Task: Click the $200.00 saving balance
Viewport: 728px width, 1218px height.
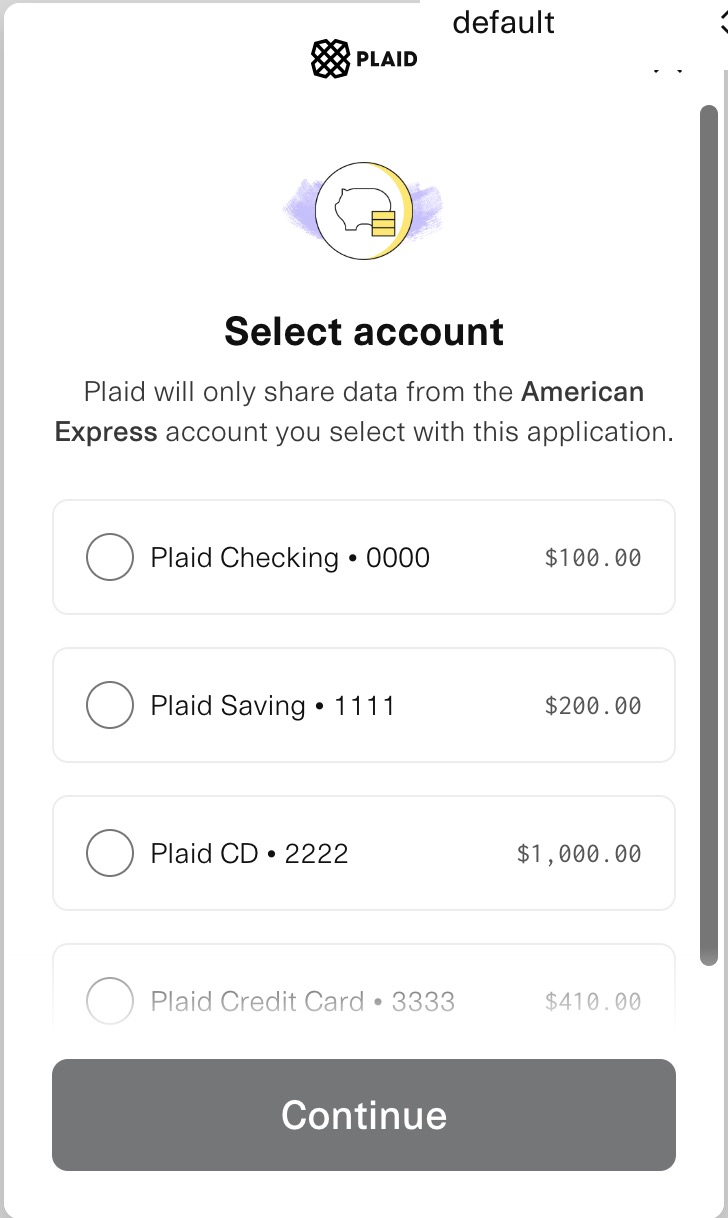Action: pos(593,705)
